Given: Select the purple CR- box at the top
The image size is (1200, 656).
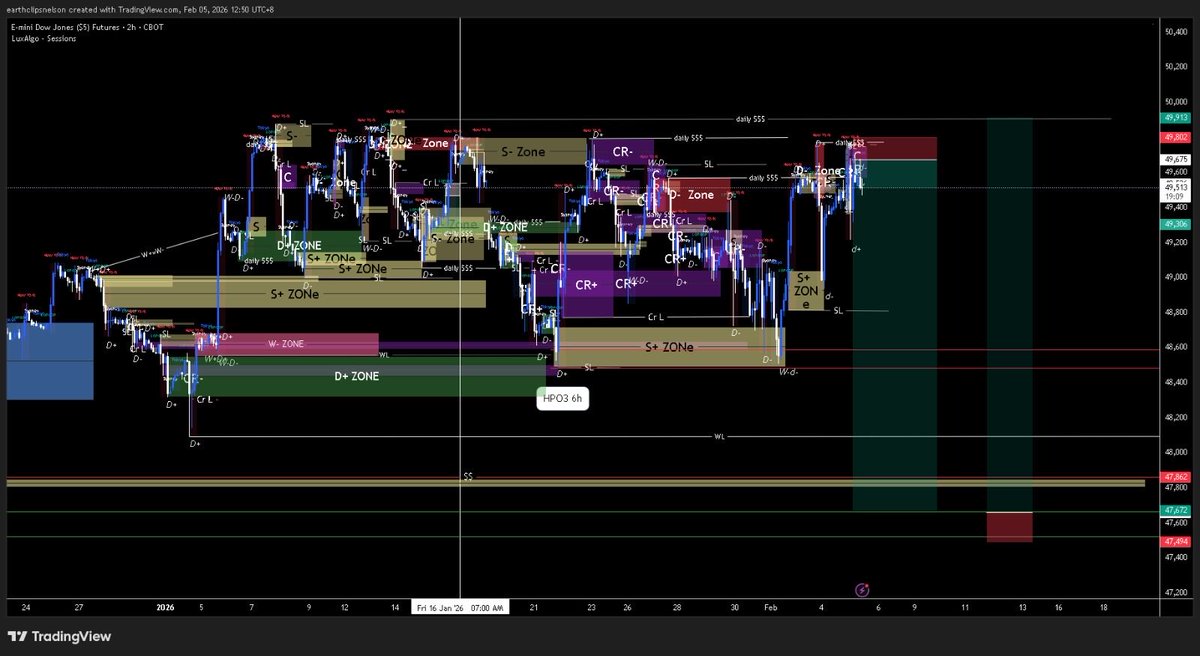Looking at the screenshot, I should coord(623,152).
